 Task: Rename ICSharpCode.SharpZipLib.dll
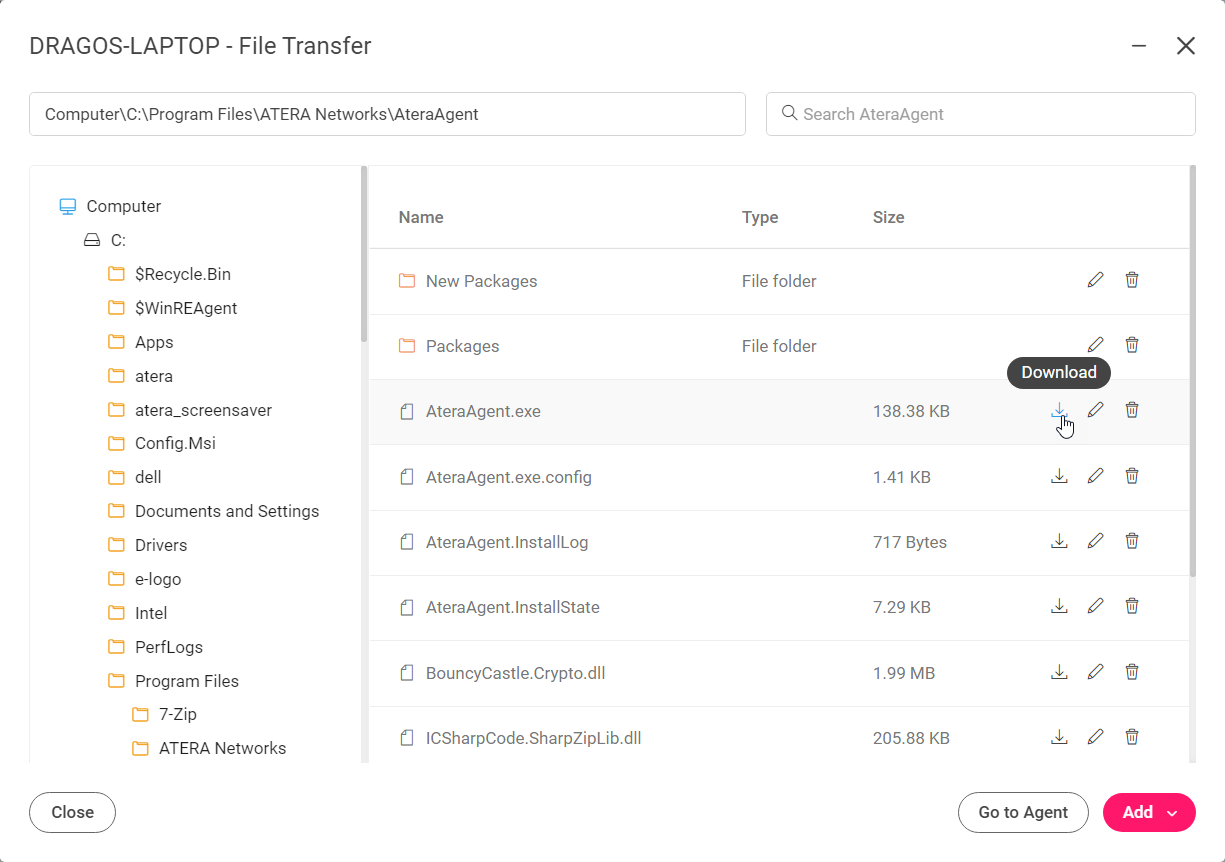[x=1095, y=737]
